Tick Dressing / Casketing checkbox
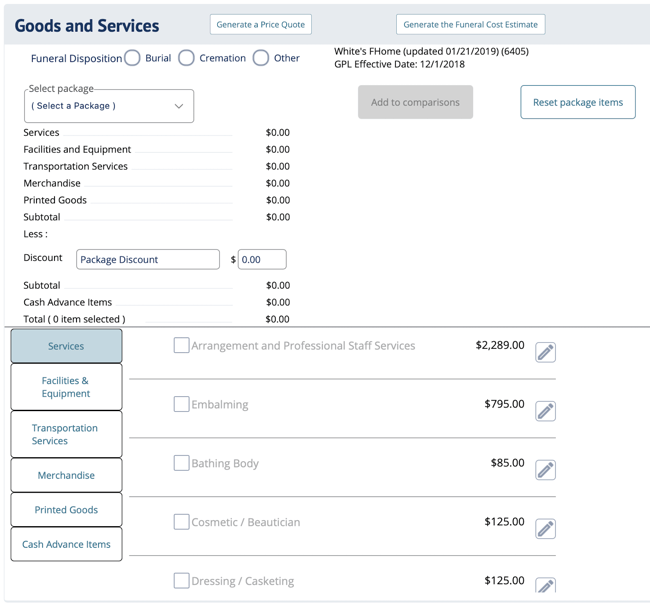Screen dimensions: 650x607 pyautogui.click(x=181, y=580)
